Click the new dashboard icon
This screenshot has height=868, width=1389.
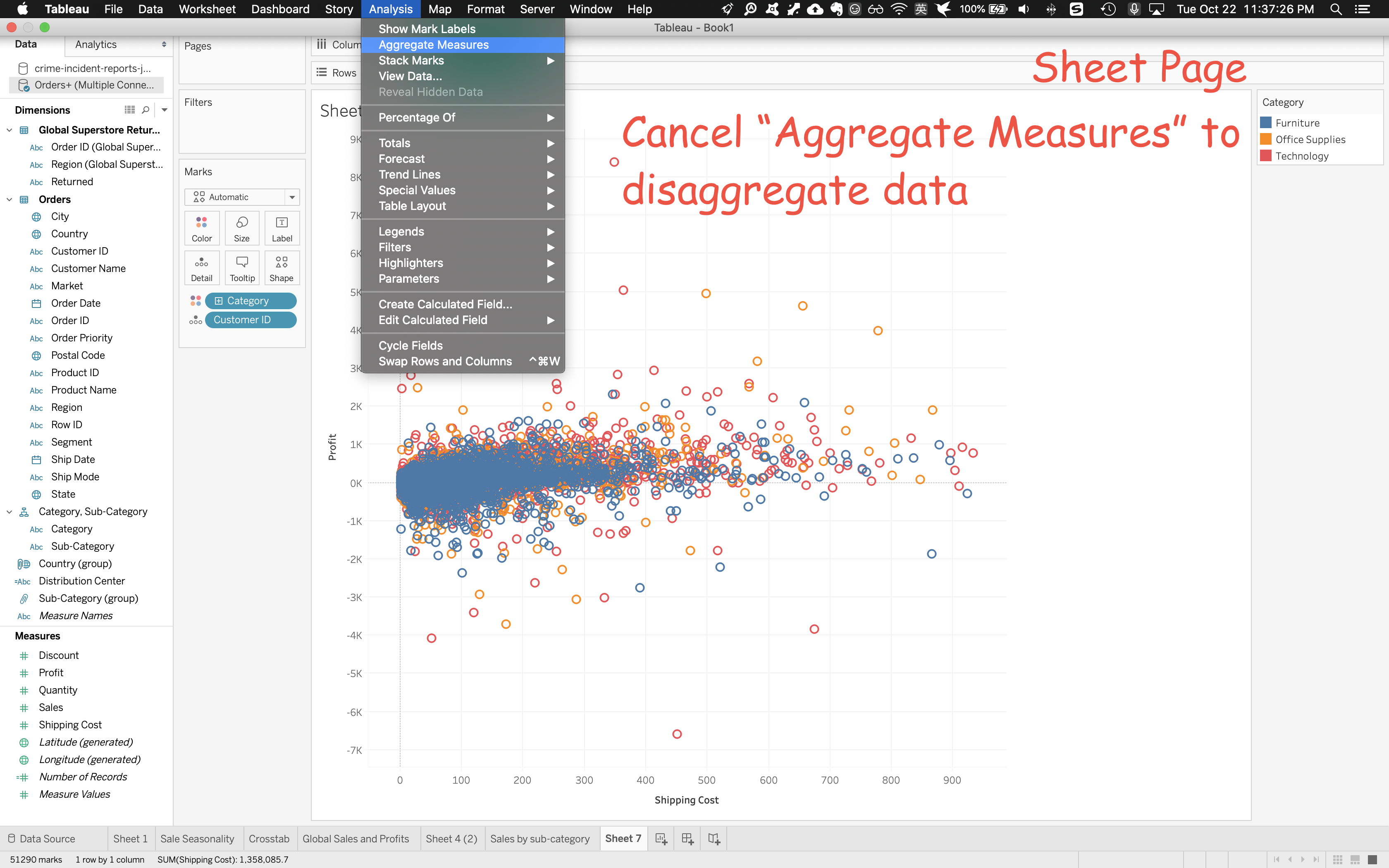pyautogui.click(x=687, y=839)
